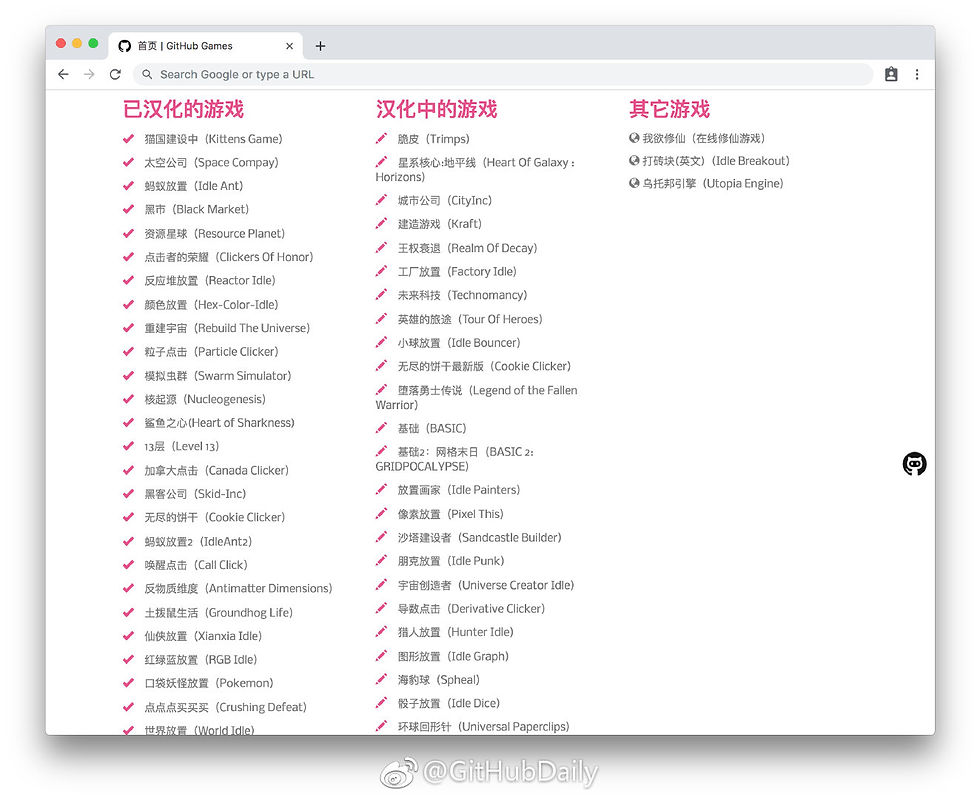Open the Derivative Clicker link
This screenshot has width=980, height=799.
tap(471, 608)
